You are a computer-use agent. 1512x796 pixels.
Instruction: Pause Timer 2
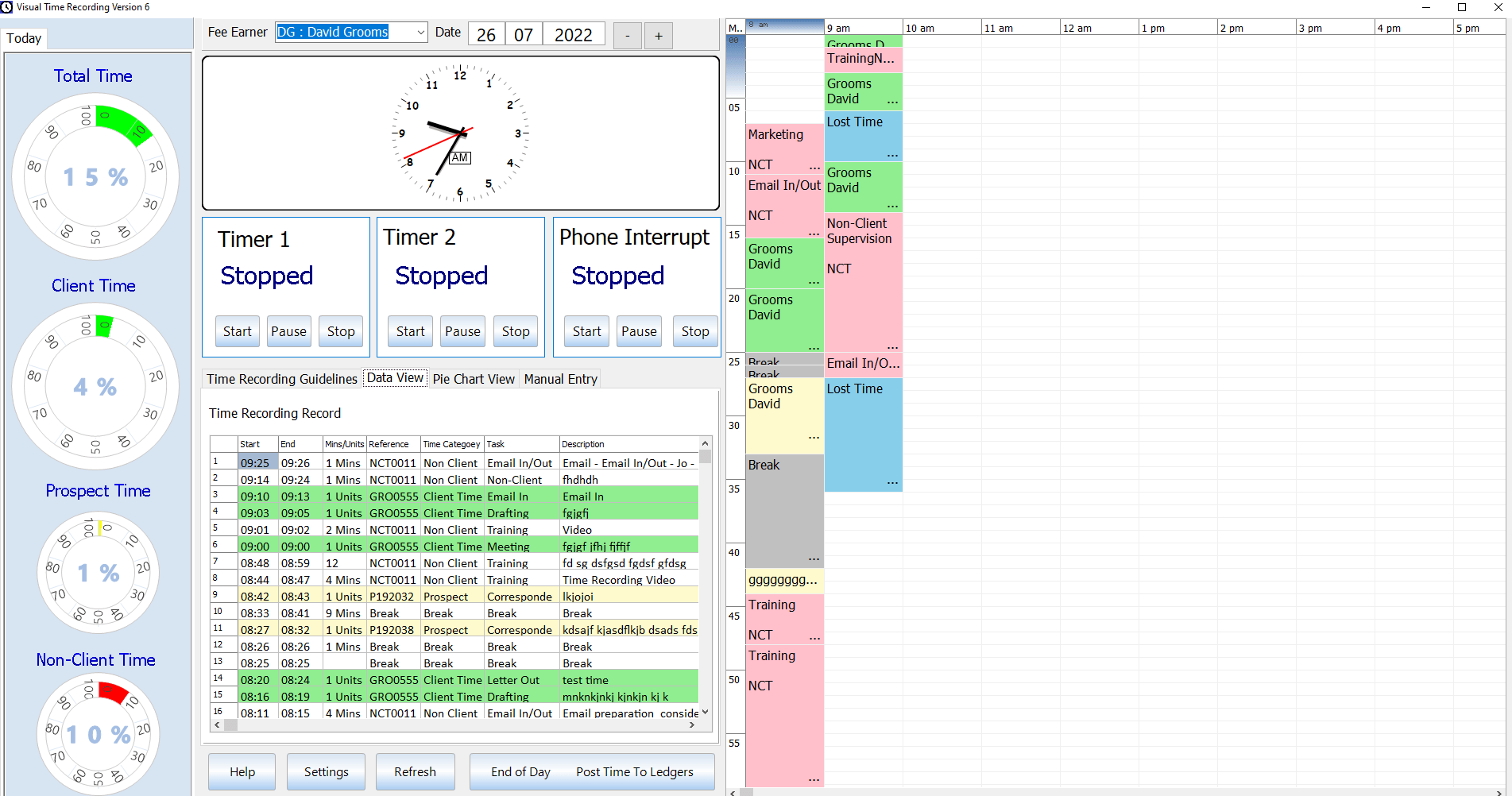pyautogui.click(x=462, y=331)
